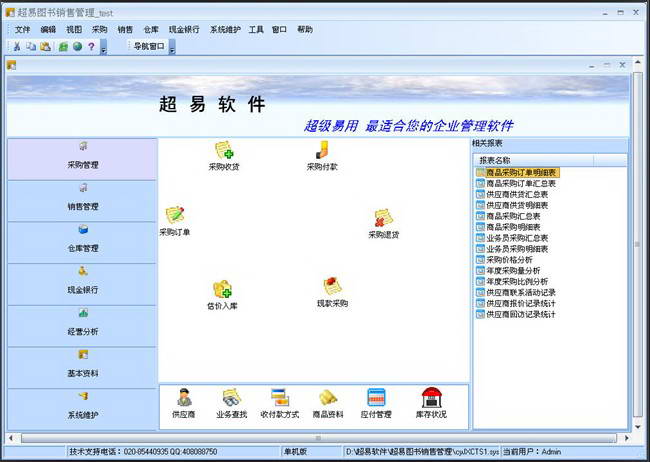The height and width of the screenshot is (462, 650).
Task: Open 商品资料 product data icon
Action: (x=328, y=403)
